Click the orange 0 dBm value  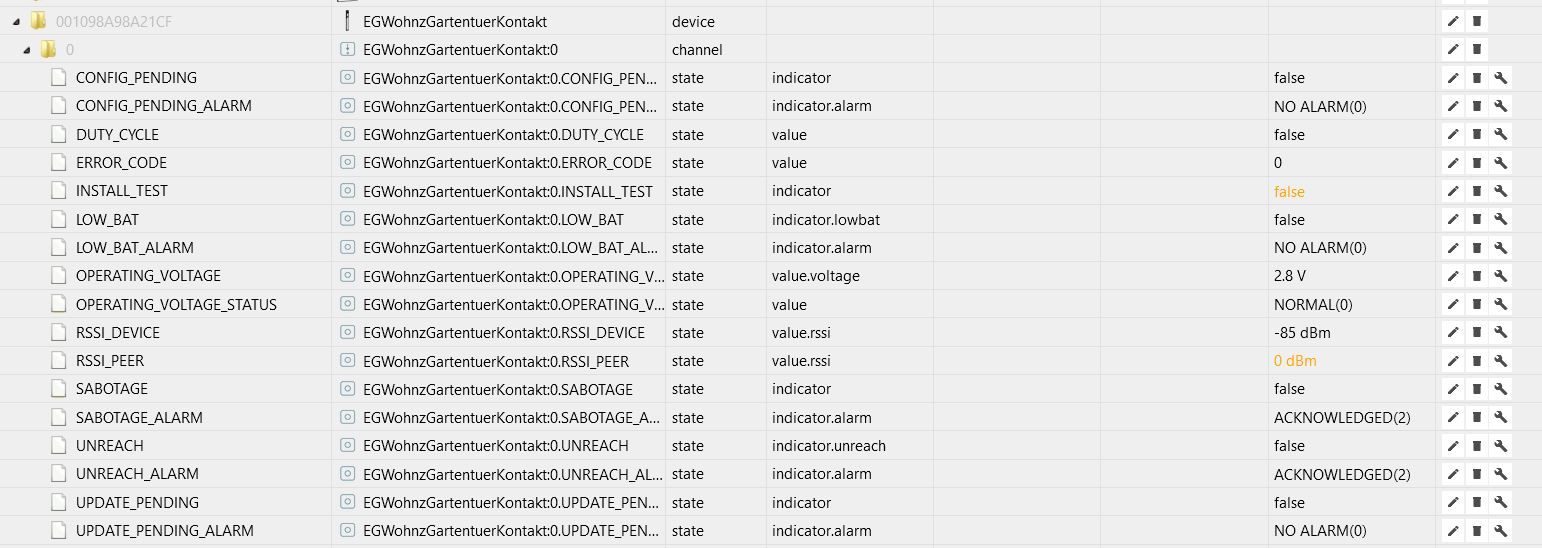coord(1295,361)
